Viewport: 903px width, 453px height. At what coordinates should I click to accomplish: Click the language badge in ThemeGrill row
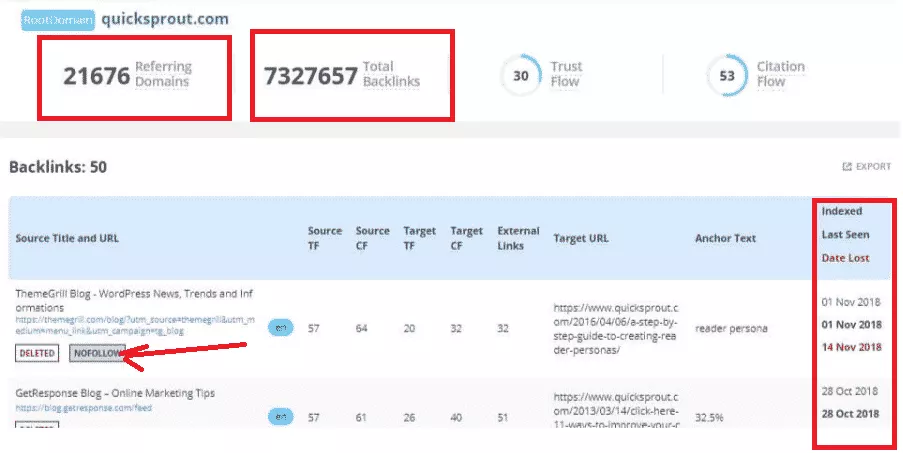(x=280, y=328)
